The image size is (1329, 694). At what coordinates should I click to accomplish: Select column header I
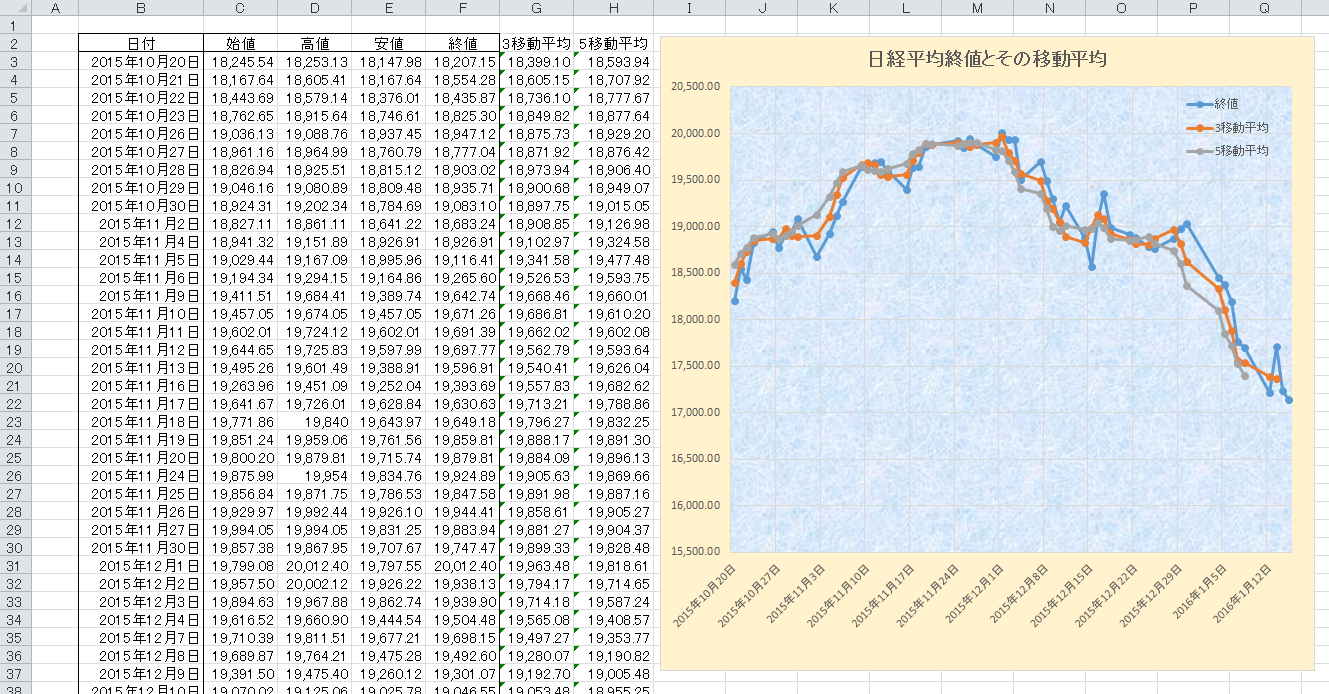[x=690, y=8]
